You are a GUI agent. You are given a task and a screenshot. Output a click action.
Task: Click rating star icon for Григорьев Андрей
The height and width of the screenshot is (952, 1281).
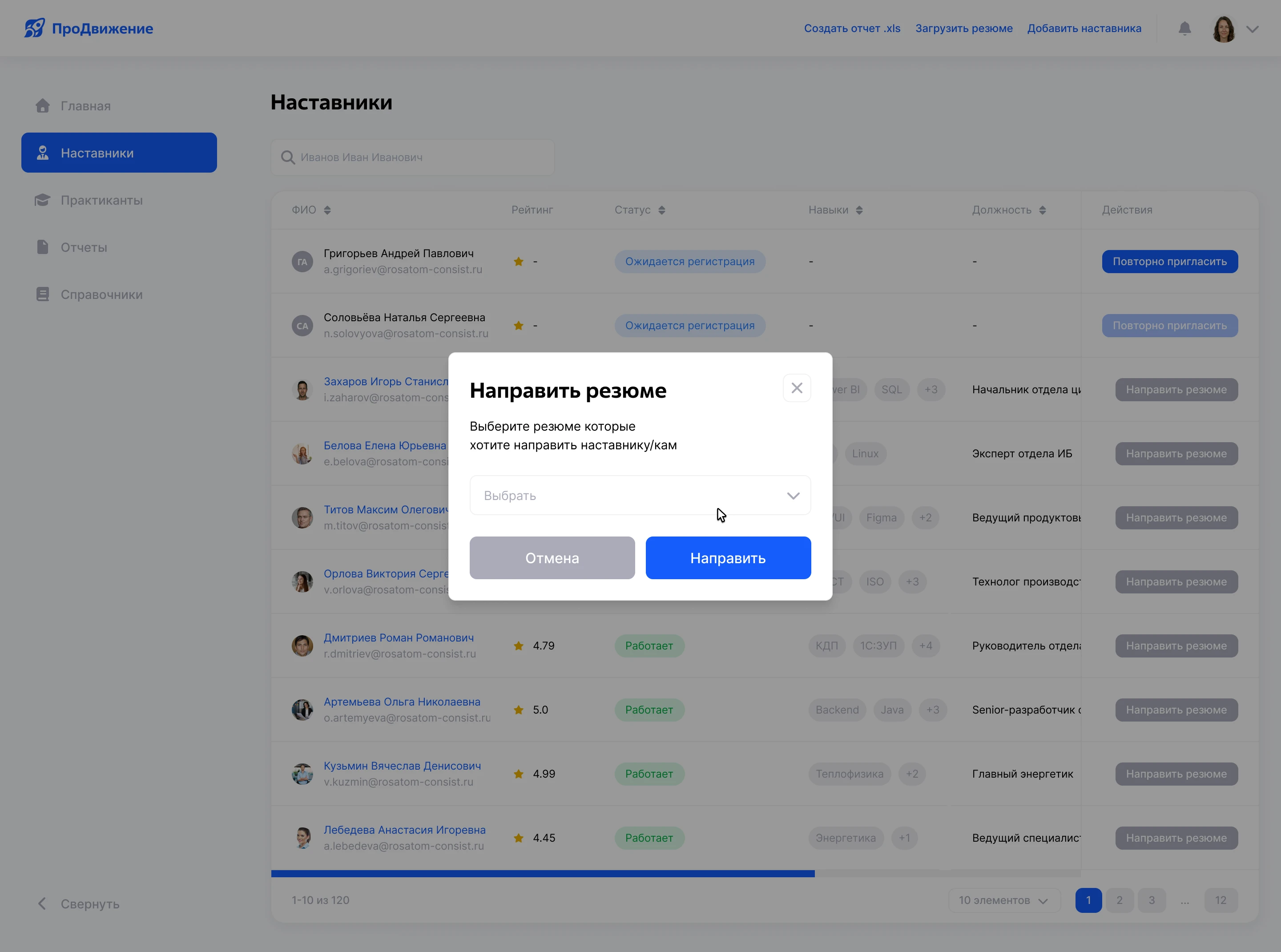(x=519, y=261)
